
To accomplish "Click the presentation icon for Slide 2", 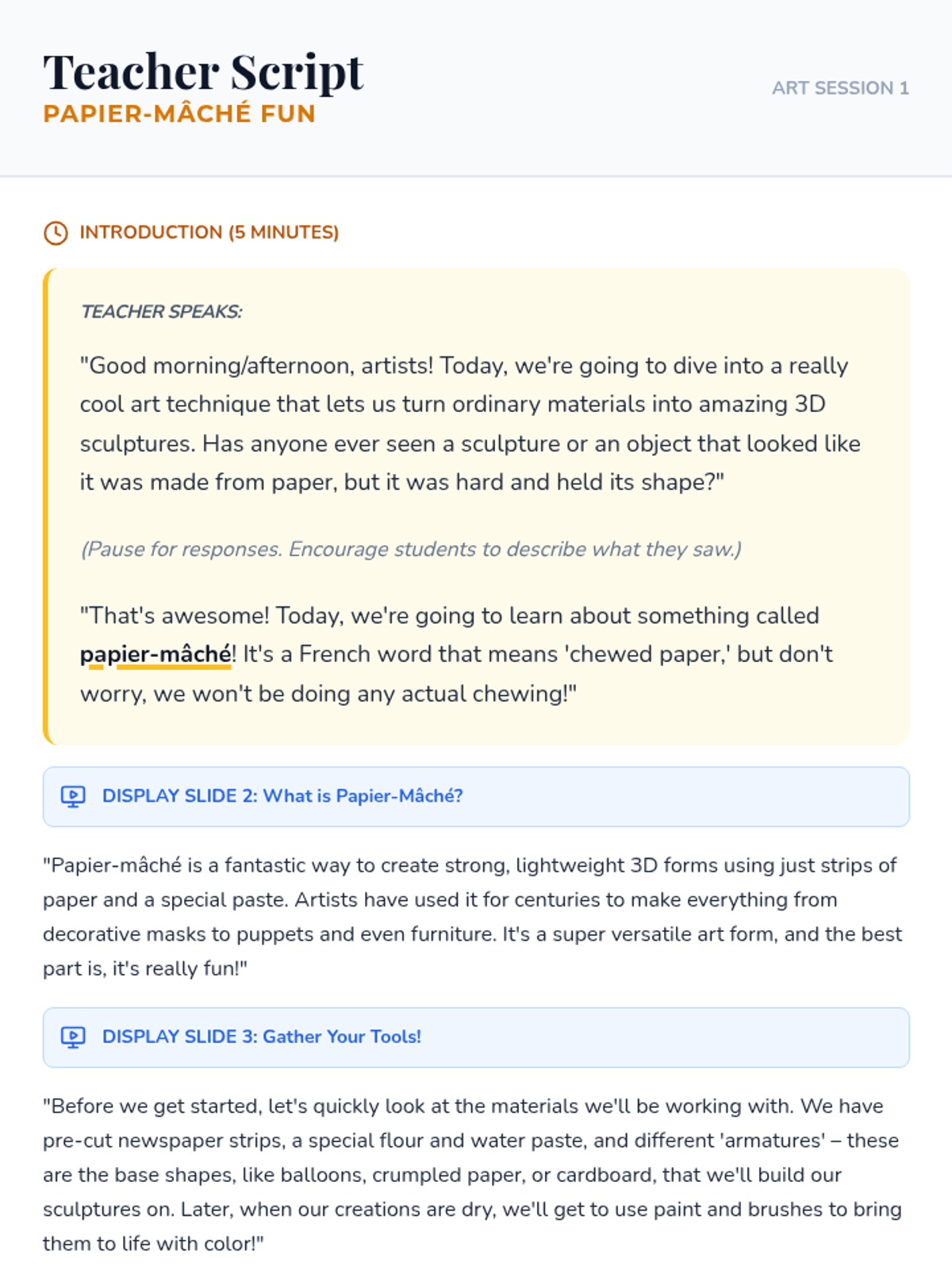I will (73, 796).
